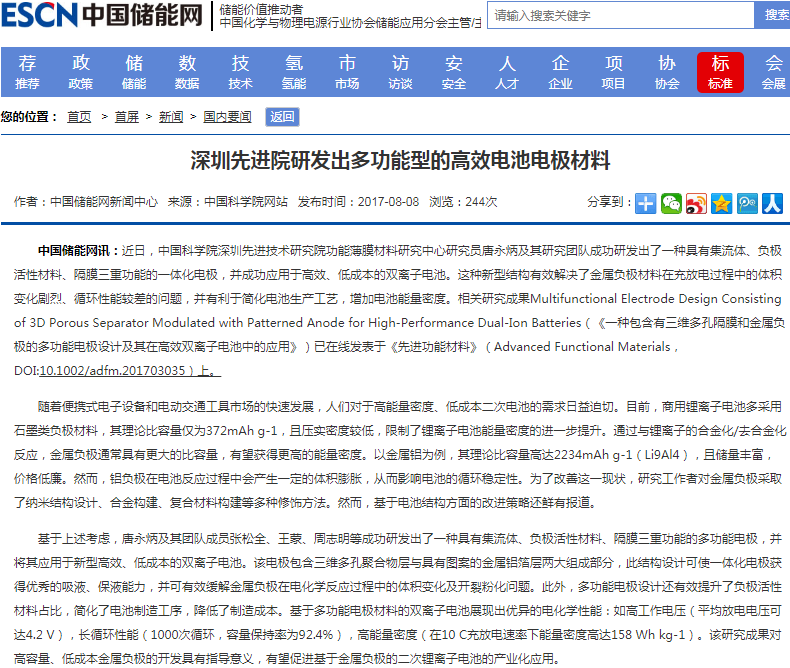This screenshot has height=668, width=790.
Task: Open the 标准 highlighted red nav item
Action: (x=720, y=72)
